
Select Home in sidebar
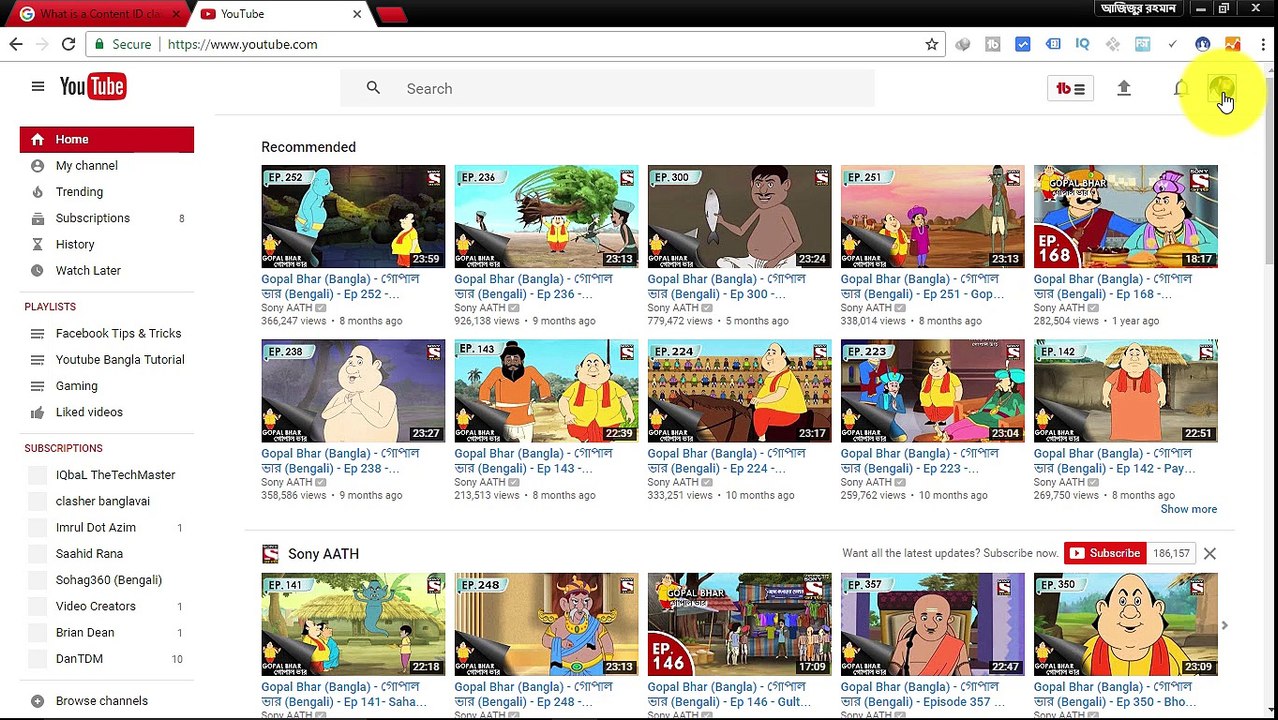point(107,139)
